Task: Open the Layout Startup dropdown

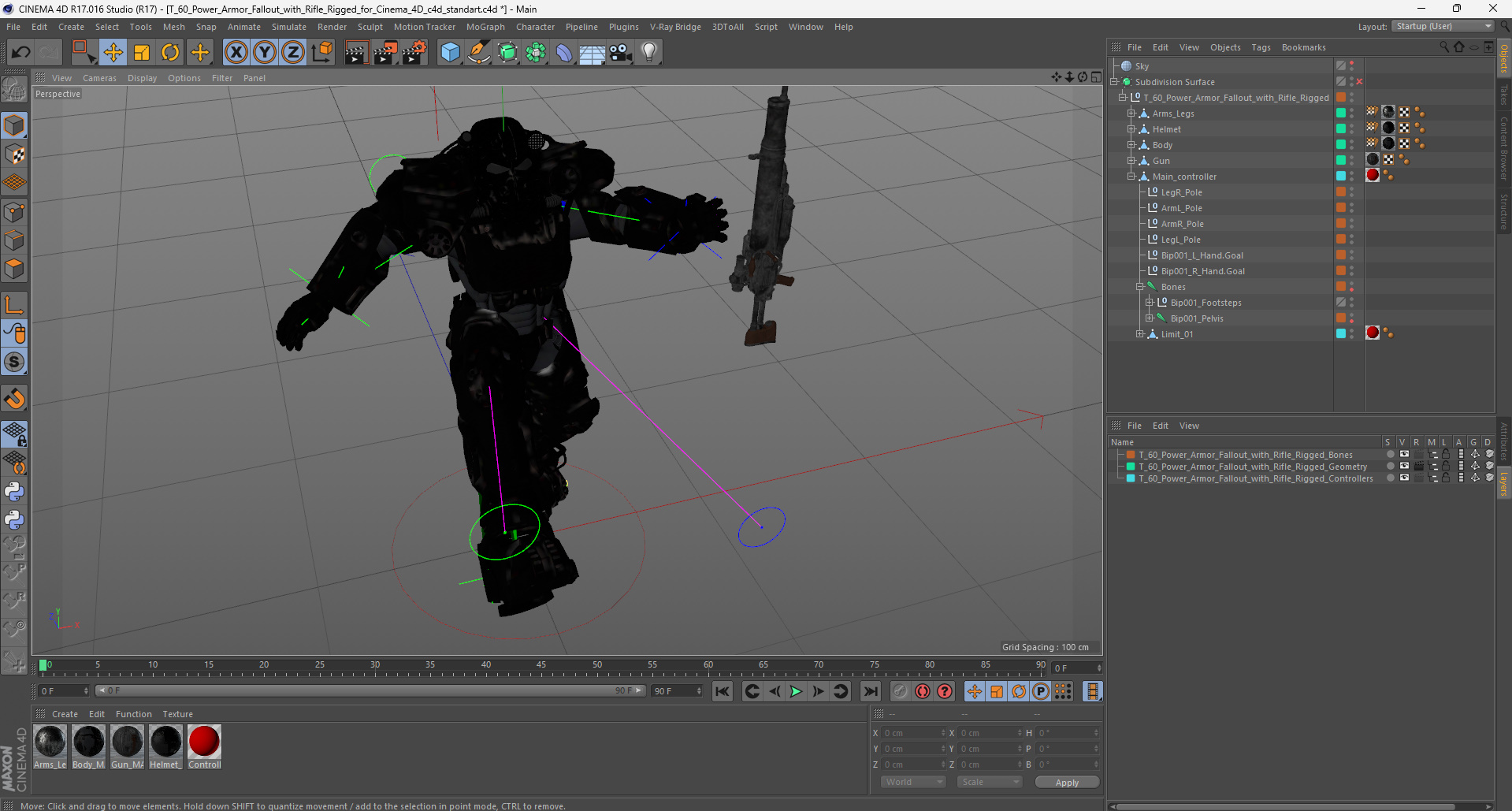Action: (x=1443, y=26)
